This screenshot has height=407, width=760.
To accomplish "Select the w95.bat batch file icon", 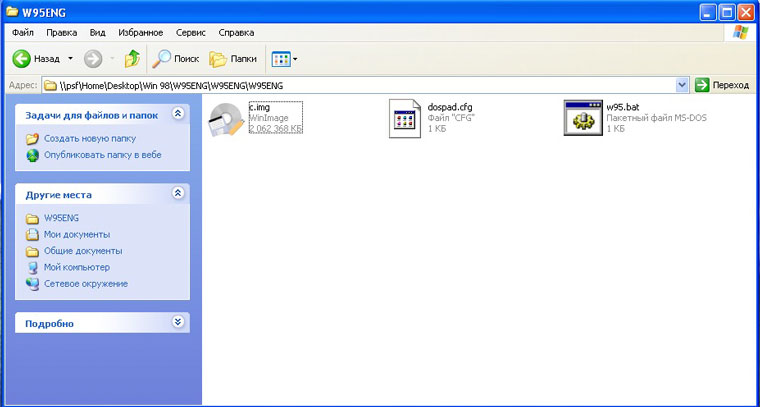I will (583, 118).
